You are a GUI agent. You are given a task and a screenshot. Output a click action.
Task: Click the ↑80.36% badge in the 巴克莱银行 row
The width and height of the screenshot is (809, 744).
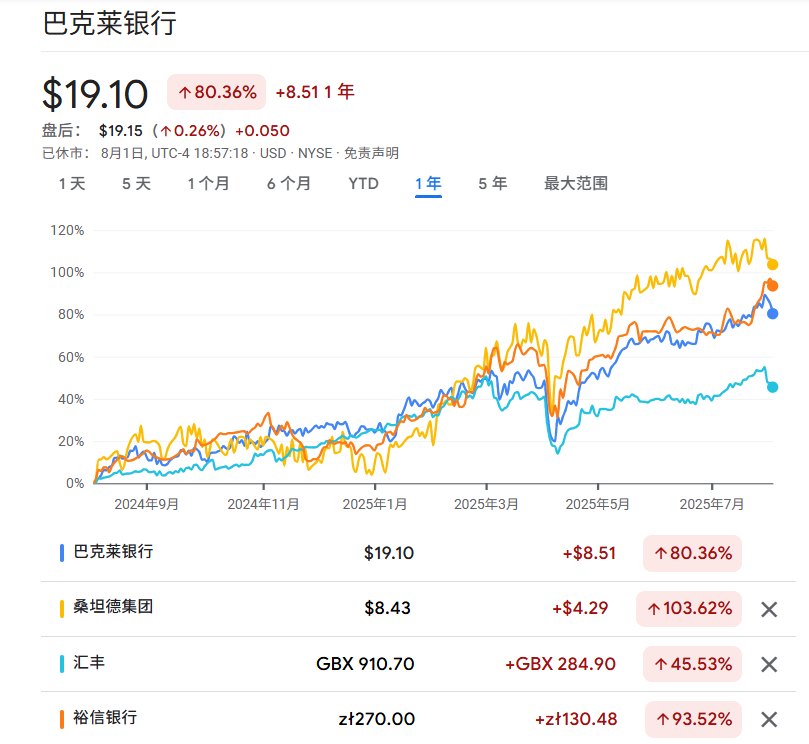click(691, 553)
